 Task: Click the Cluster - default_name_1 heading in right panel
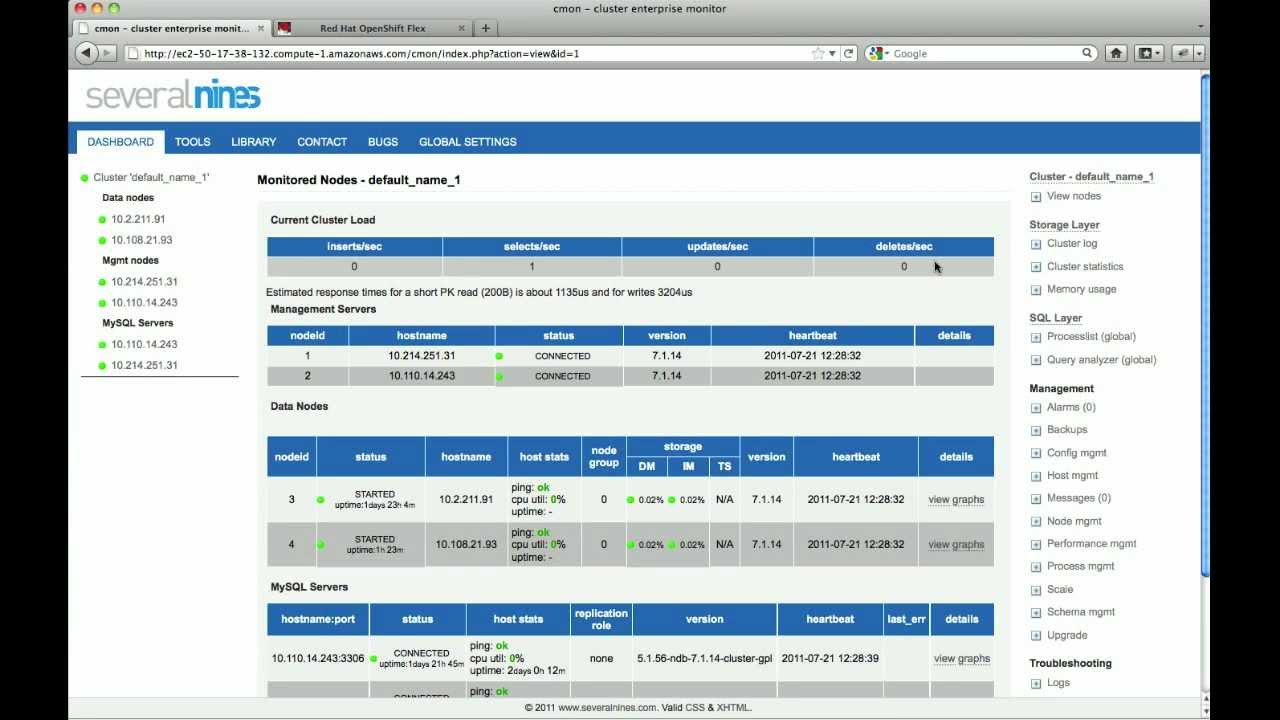pos(1091,177)
